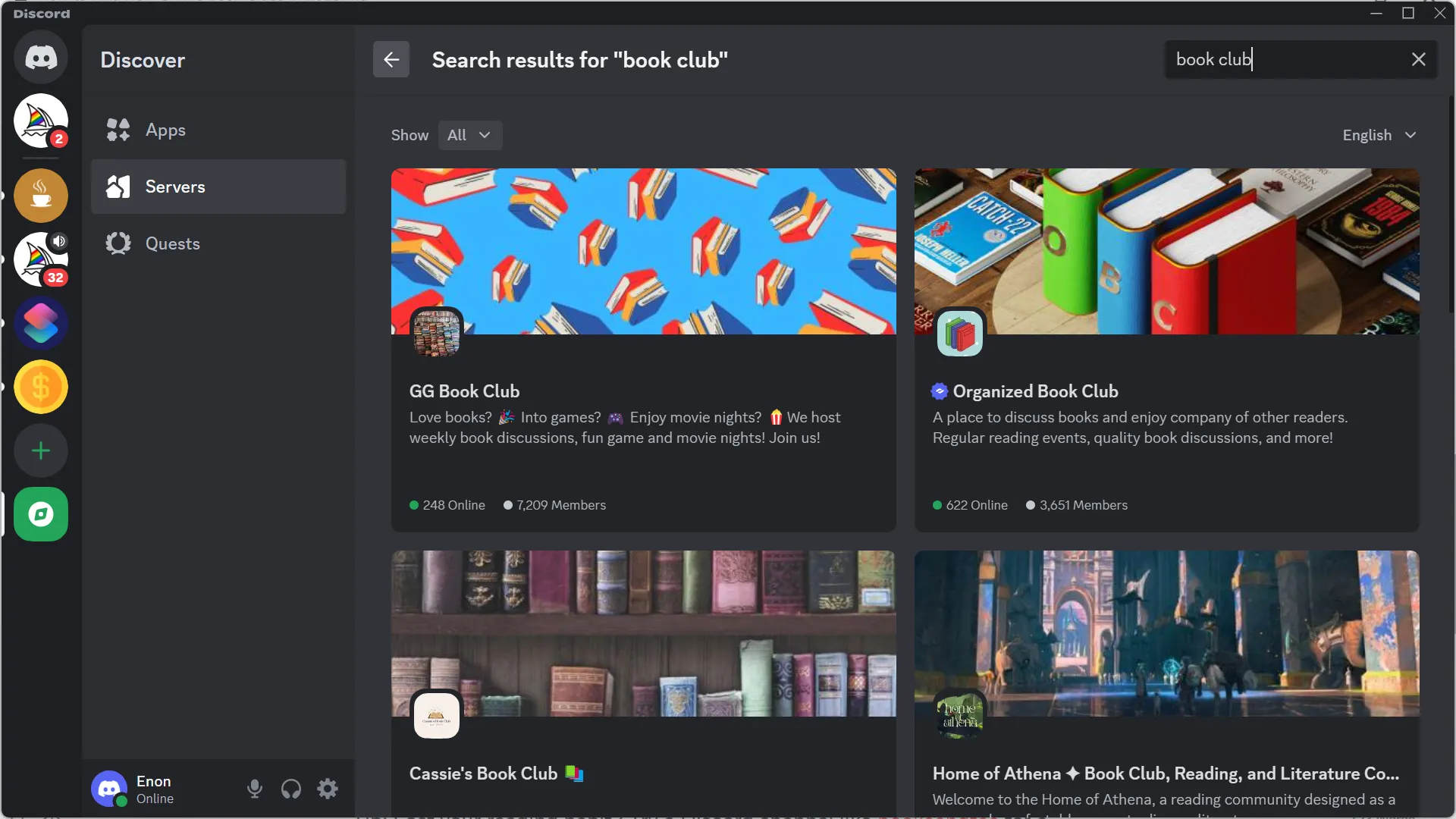1456x819 pixels.
Task: Click the results vertical scrollbar
Action: click(1451, 205)
